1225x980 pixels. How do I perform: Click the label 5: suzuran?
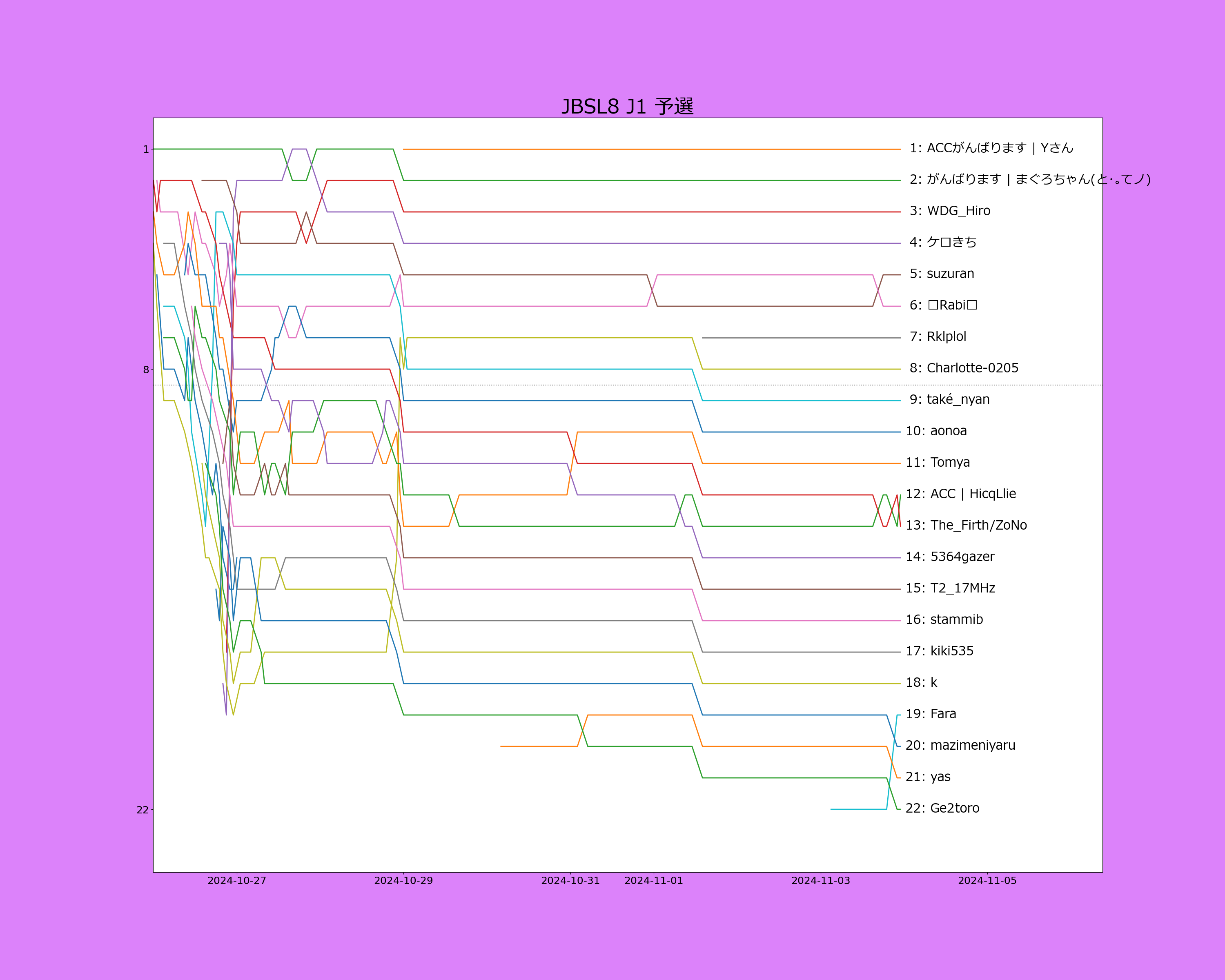942,274
